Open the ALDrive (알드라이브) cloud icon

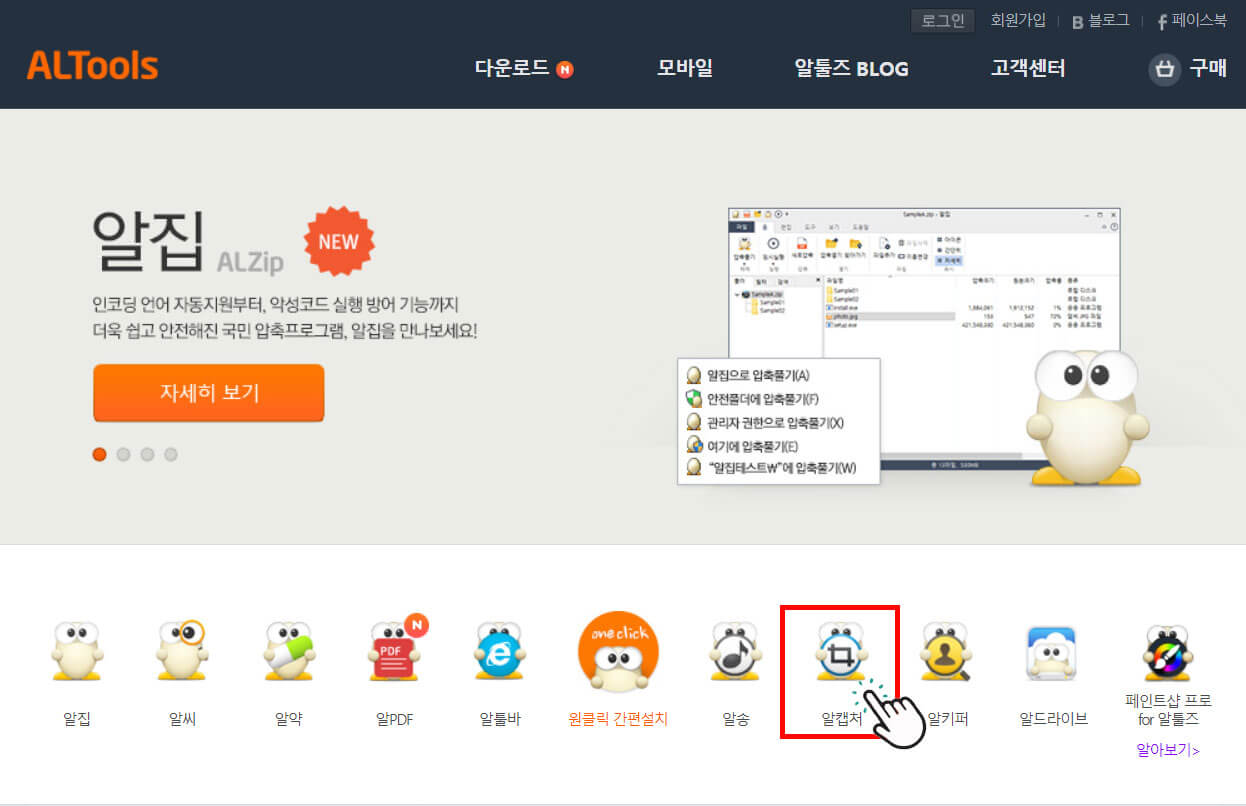click(1052, 655)
